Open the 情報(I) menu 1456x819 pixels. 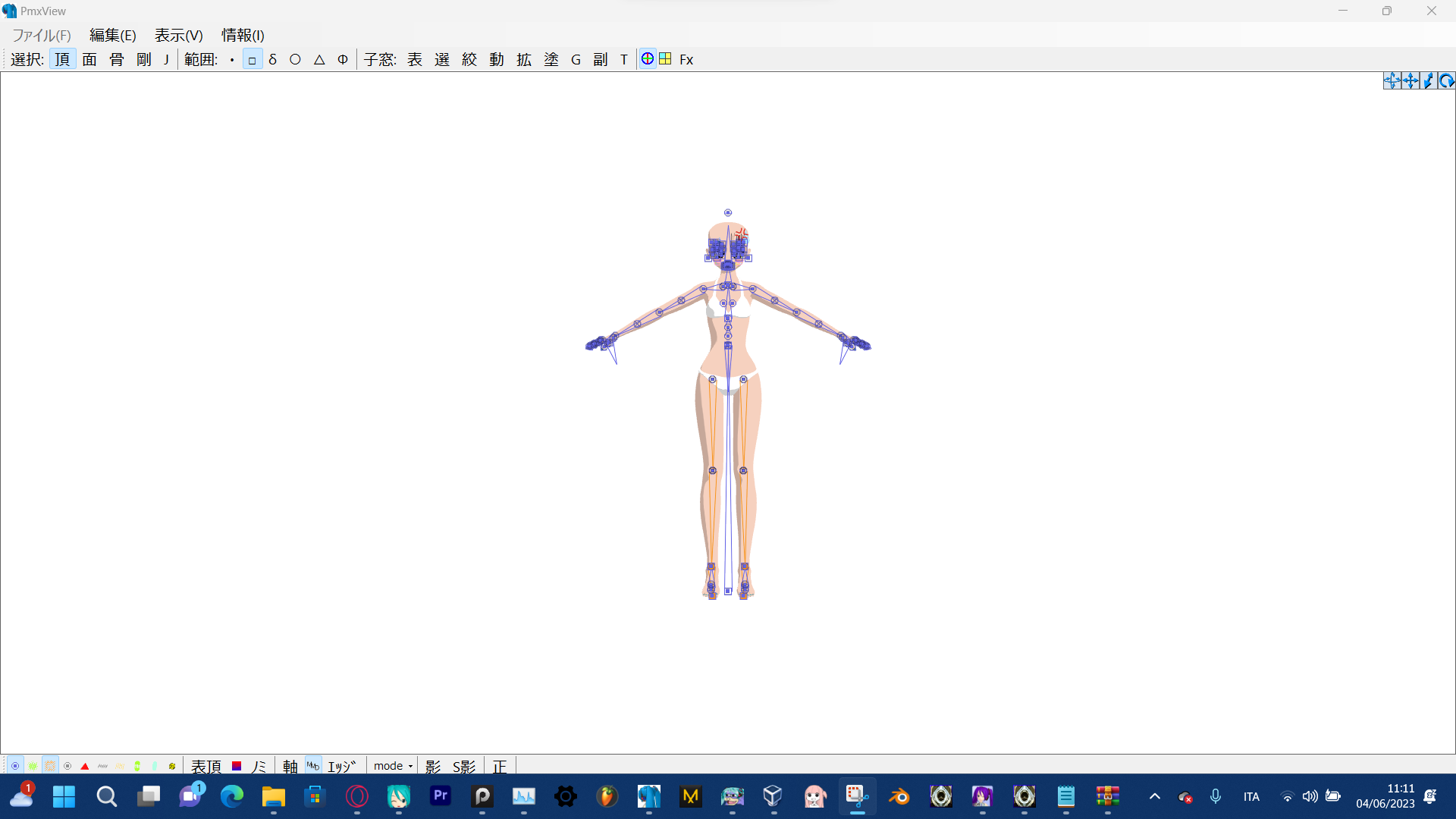[243, 36]
